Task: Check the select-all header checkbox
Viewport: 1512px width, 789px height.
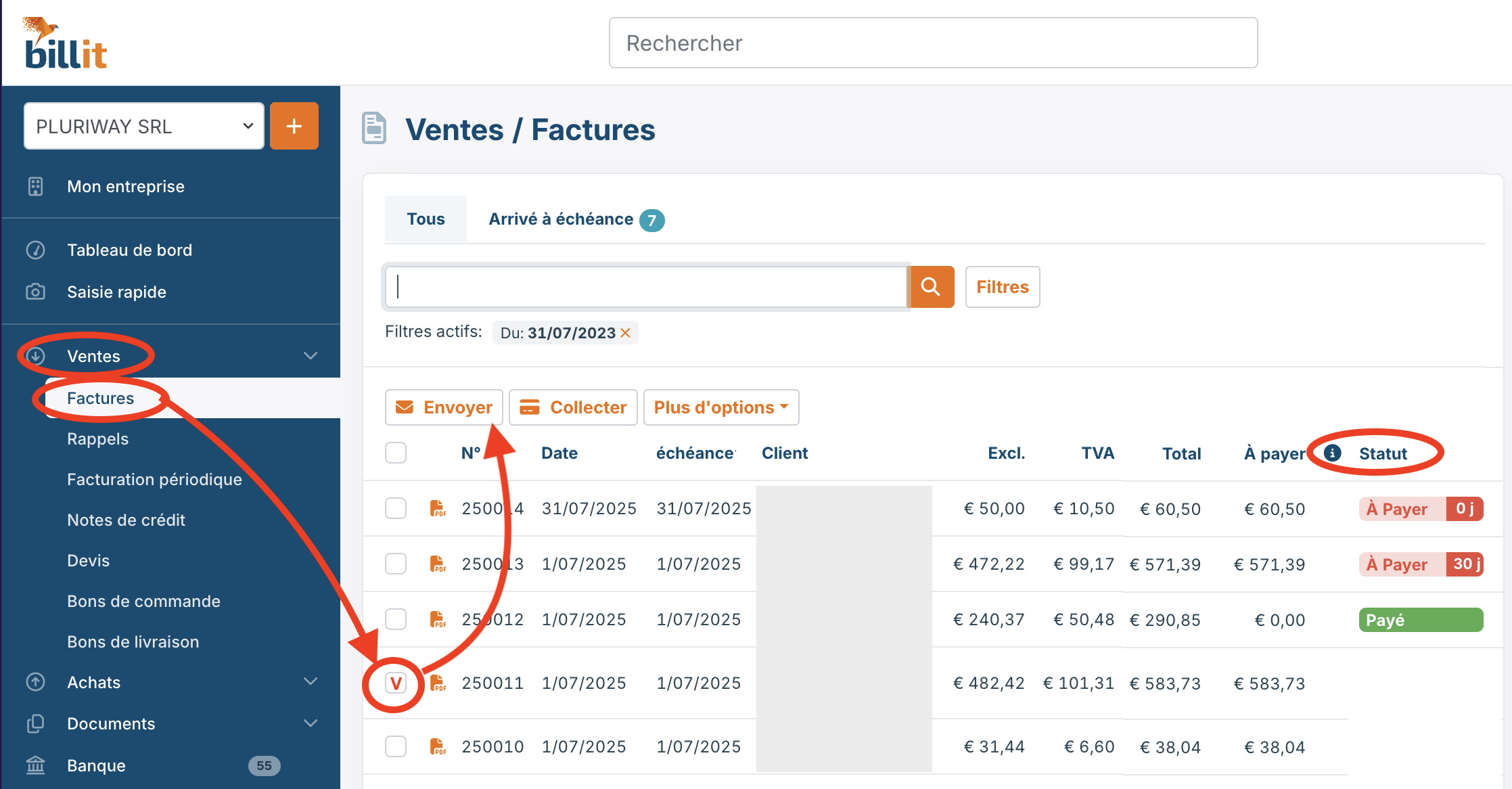Action: pos(396,453)
